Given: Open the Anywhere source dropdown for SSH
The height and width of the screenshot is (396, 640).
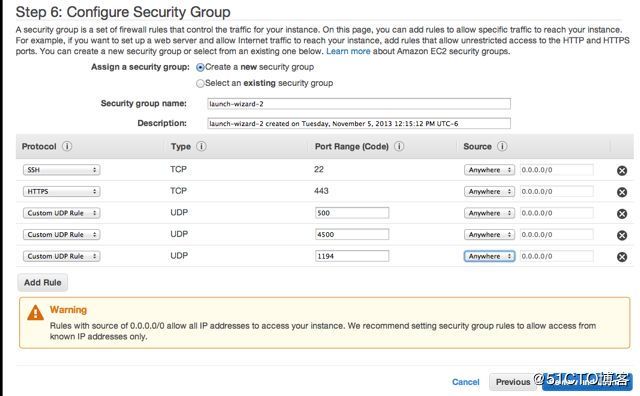Looking at the screenshot, I should coord(489,170).
